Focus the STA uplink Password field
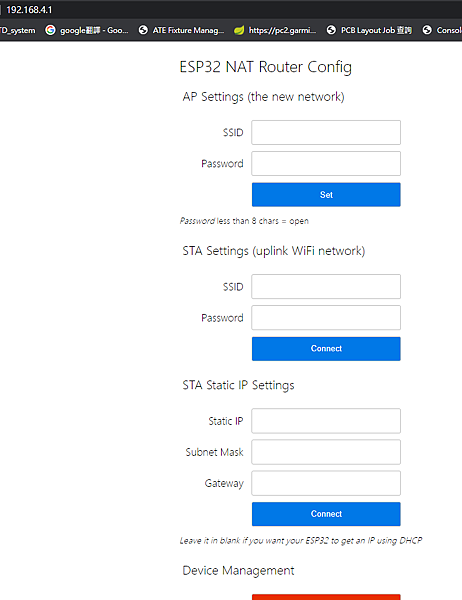This screenshot has width=462, height=600. pyautogui.click(x=326, y=318)
